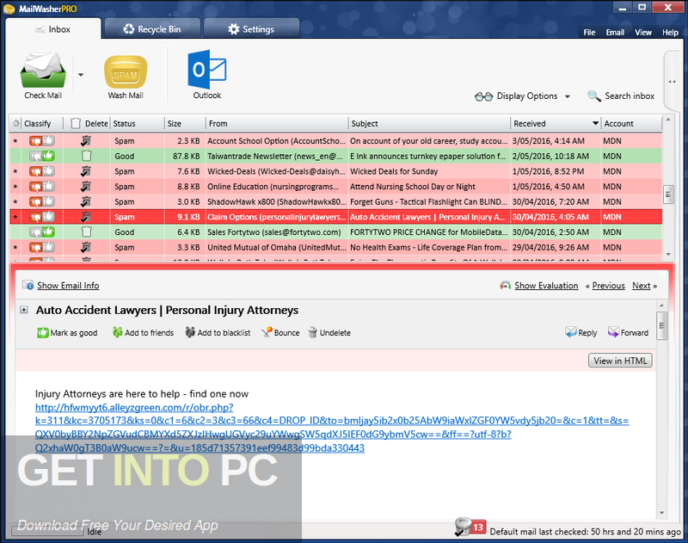
Task: Click the Received column sort arrow
Action: 595,123
